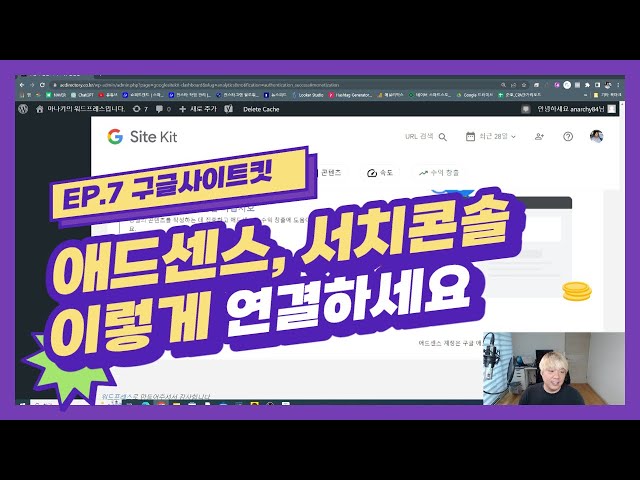Screen dimensions: 640x480
Task: Switch to the 속도 tab
Action: point(380,173)
